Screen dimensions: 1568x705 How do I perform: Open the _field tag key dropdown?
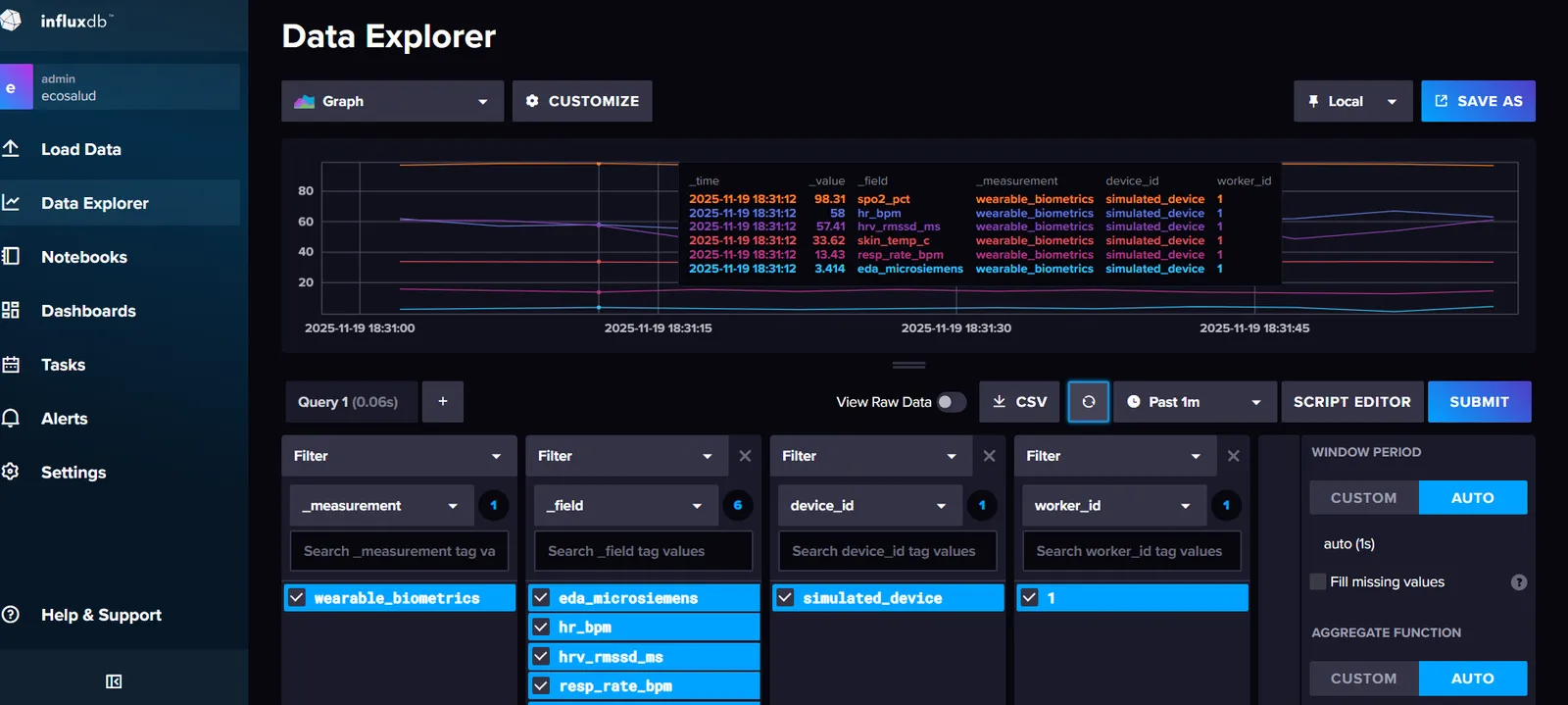(x=626, y=506)
